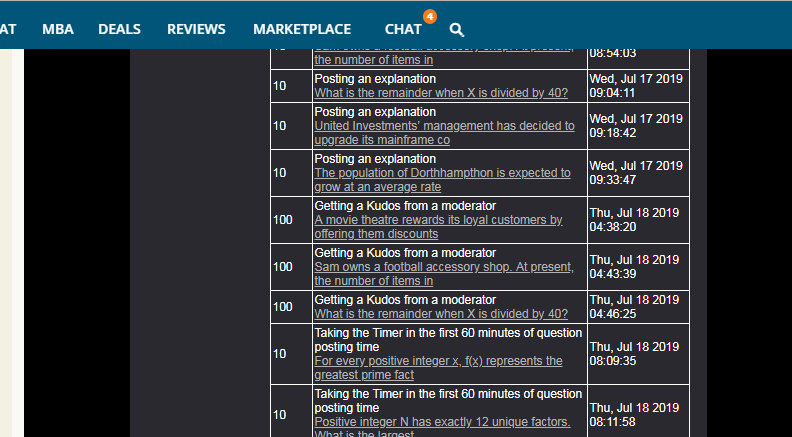Screen dimensions: 792x437
Task: Open the 'Positive integer N has exactly 12' link
Action: (x=442, y=422)
